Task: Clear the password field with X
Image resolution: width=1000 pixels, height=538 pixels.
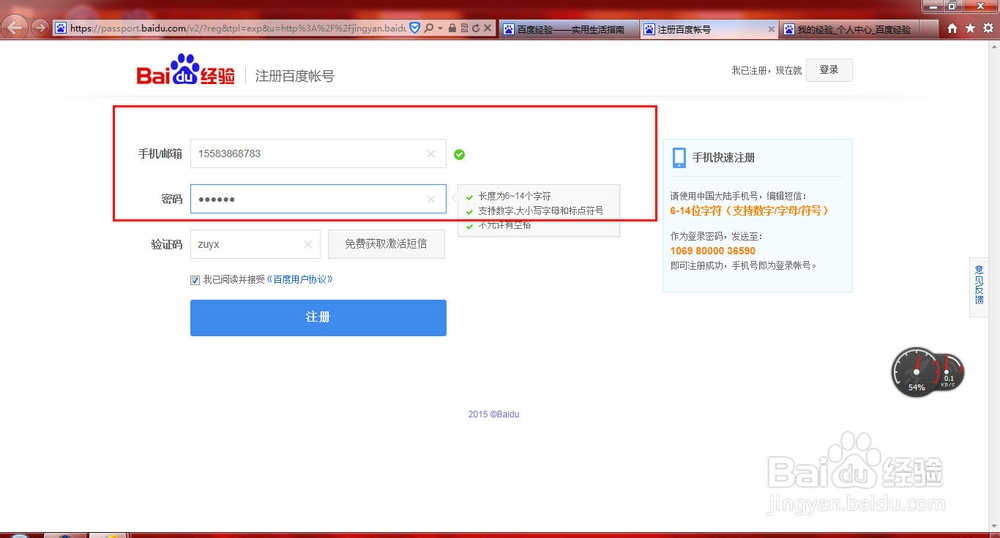Action: click(431, 199)
